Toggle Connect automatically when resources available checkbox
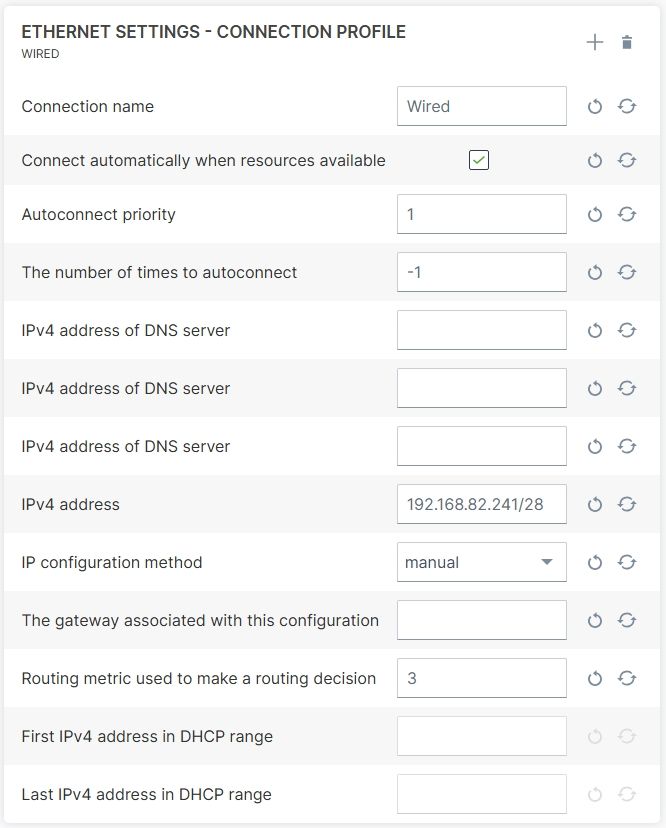This screenshot has height=828, width=666. [x=479, y=160]
